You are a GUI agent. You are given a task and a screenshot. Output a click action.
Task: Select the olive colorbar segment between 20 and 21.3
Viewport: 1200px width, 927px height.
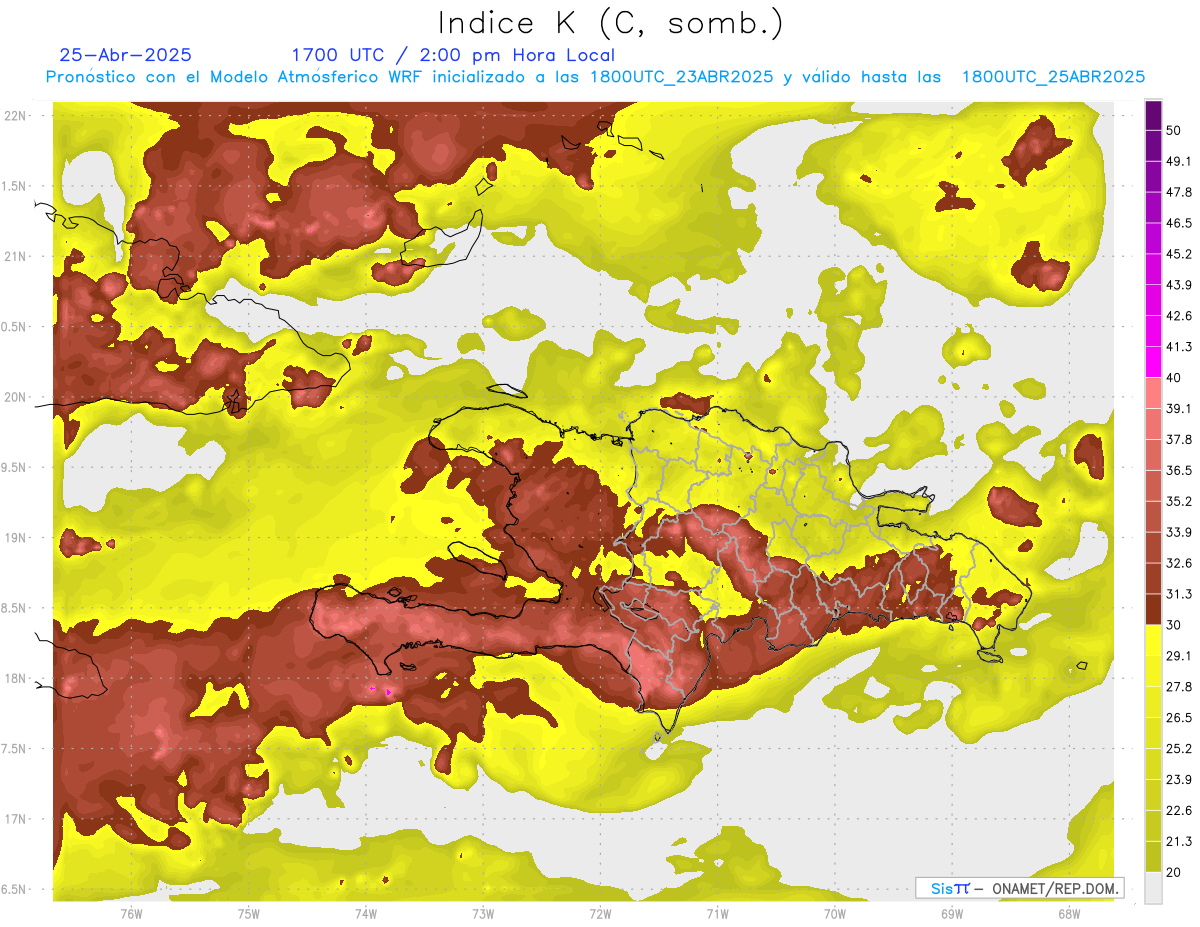(x=1154, y=856)
